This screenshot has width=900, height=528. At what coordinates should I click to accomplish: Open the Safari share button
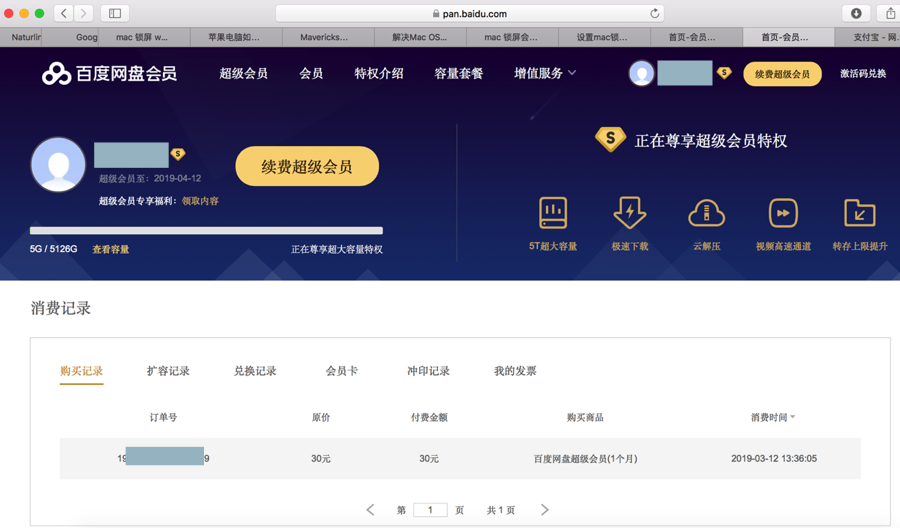click(x=890, y=13)
